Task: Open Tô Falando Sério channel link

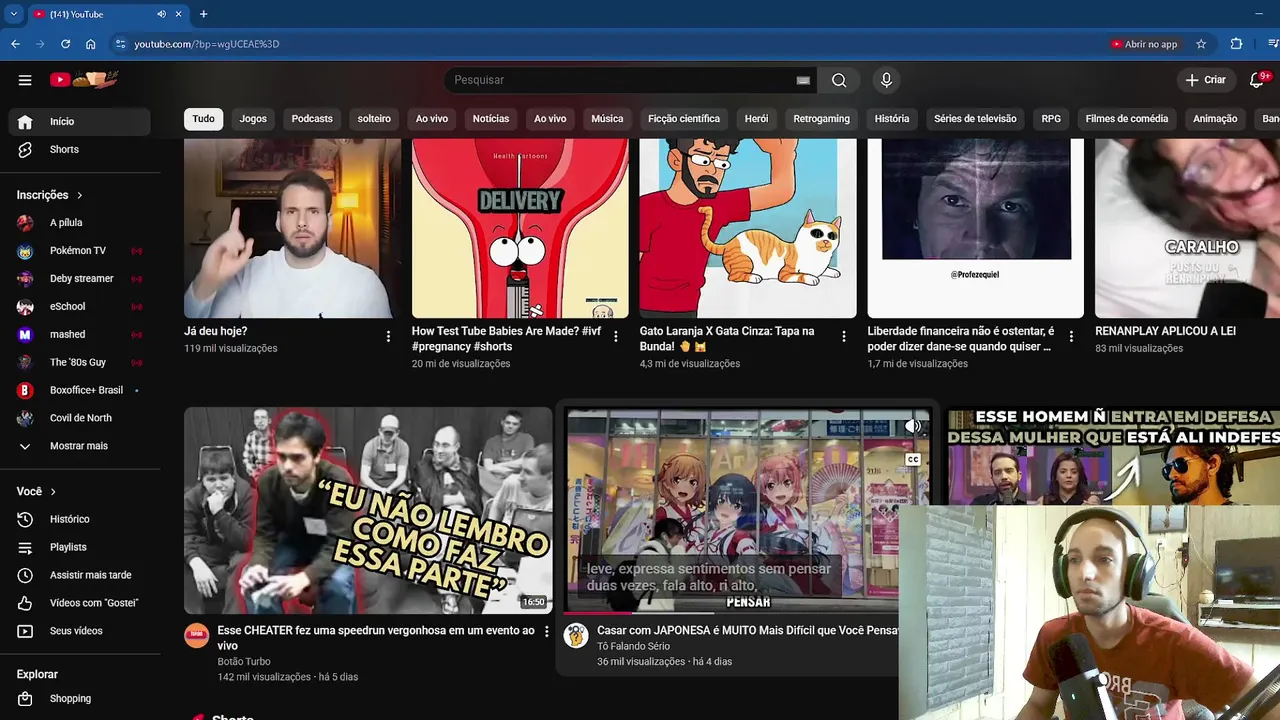Action: 633,647
